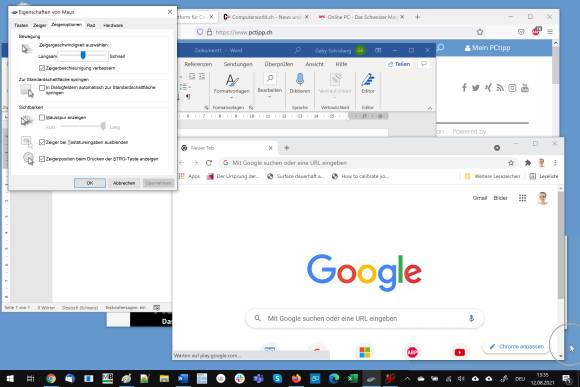Click the Teilen button in Word
The width and height of the screenshot is (580, 387).
click(x=399, y=64)
